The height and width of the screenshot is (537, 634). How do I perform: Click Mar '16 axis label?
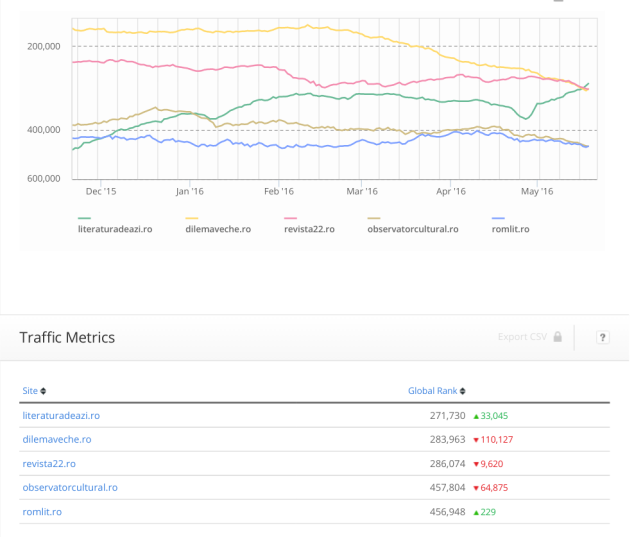(x=362, y=191)
